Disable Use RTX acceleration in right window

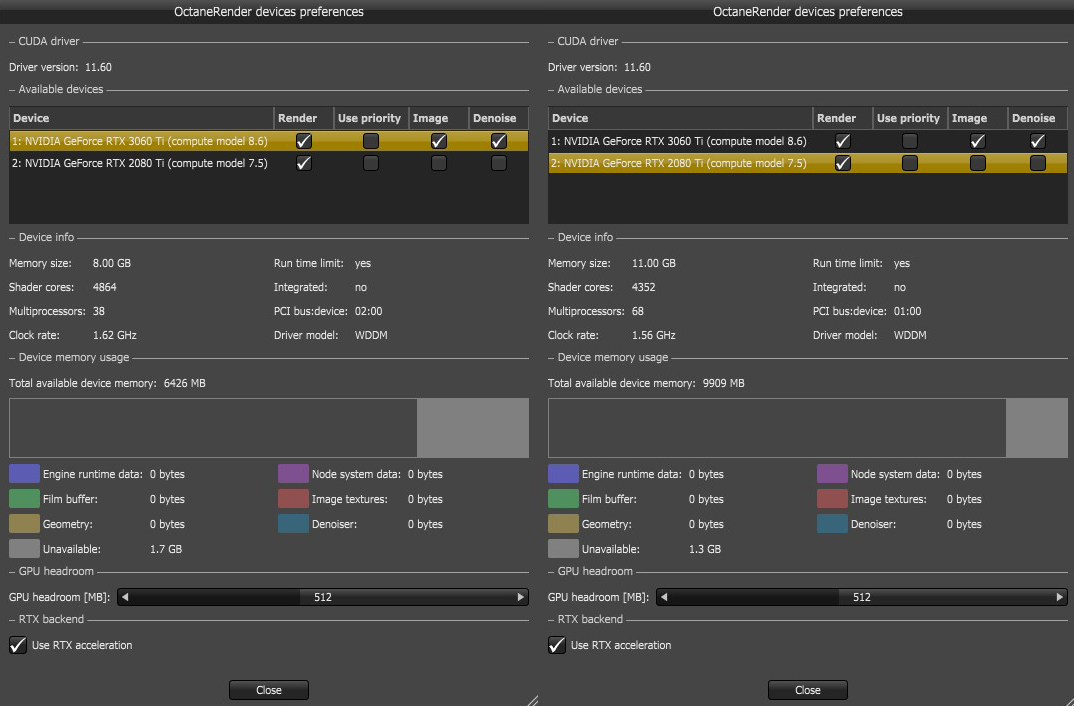tap(557, 645)
